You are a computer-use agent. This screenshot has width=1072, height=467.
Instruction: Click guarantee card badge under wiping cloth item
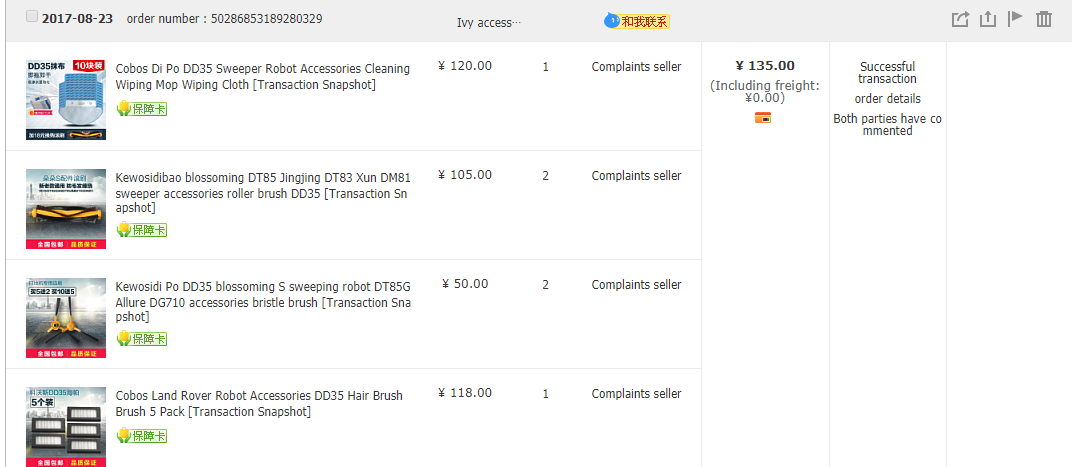coord(142,108)
